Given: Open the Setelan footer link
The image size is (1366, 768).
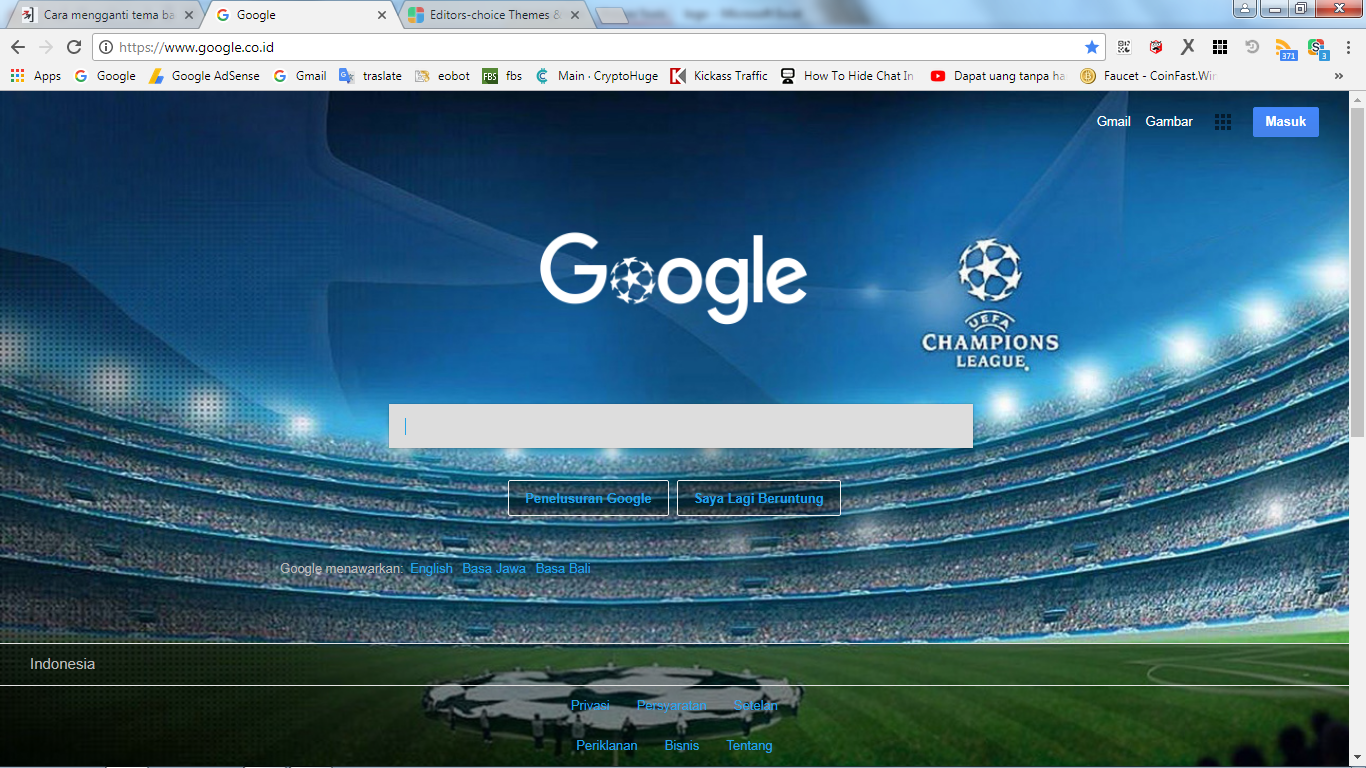Looking at the screenshot, I should (x=755, y=706).
